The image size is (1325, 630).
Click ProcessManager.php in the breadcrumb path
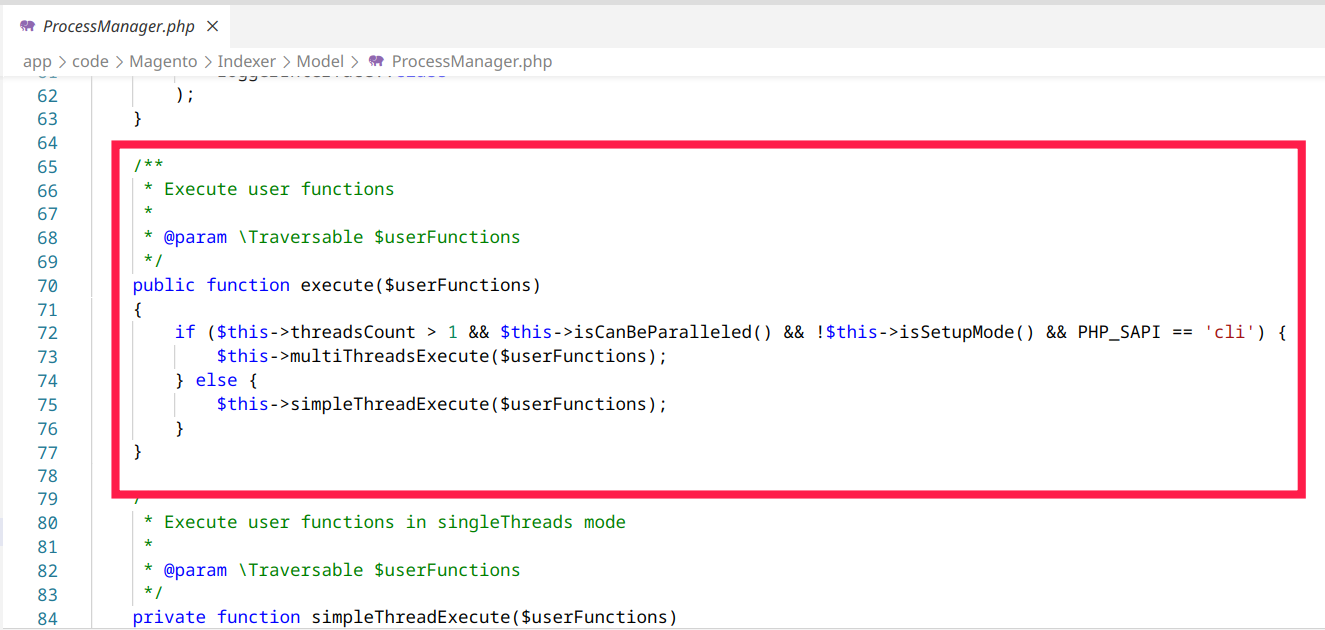(x=471, y=62)
